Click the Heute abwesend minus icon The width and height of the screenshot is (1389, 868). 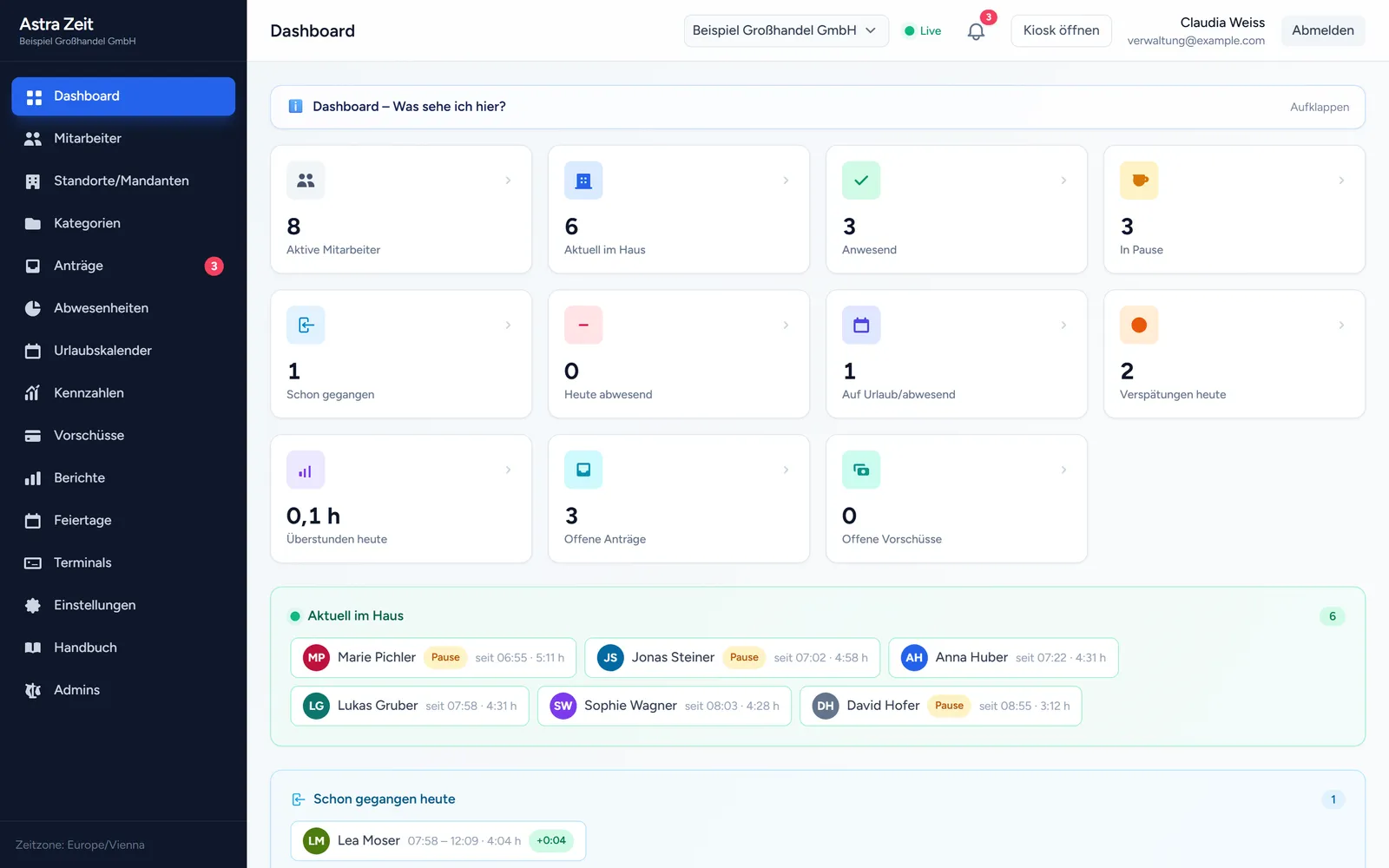[x=583, y=325]
